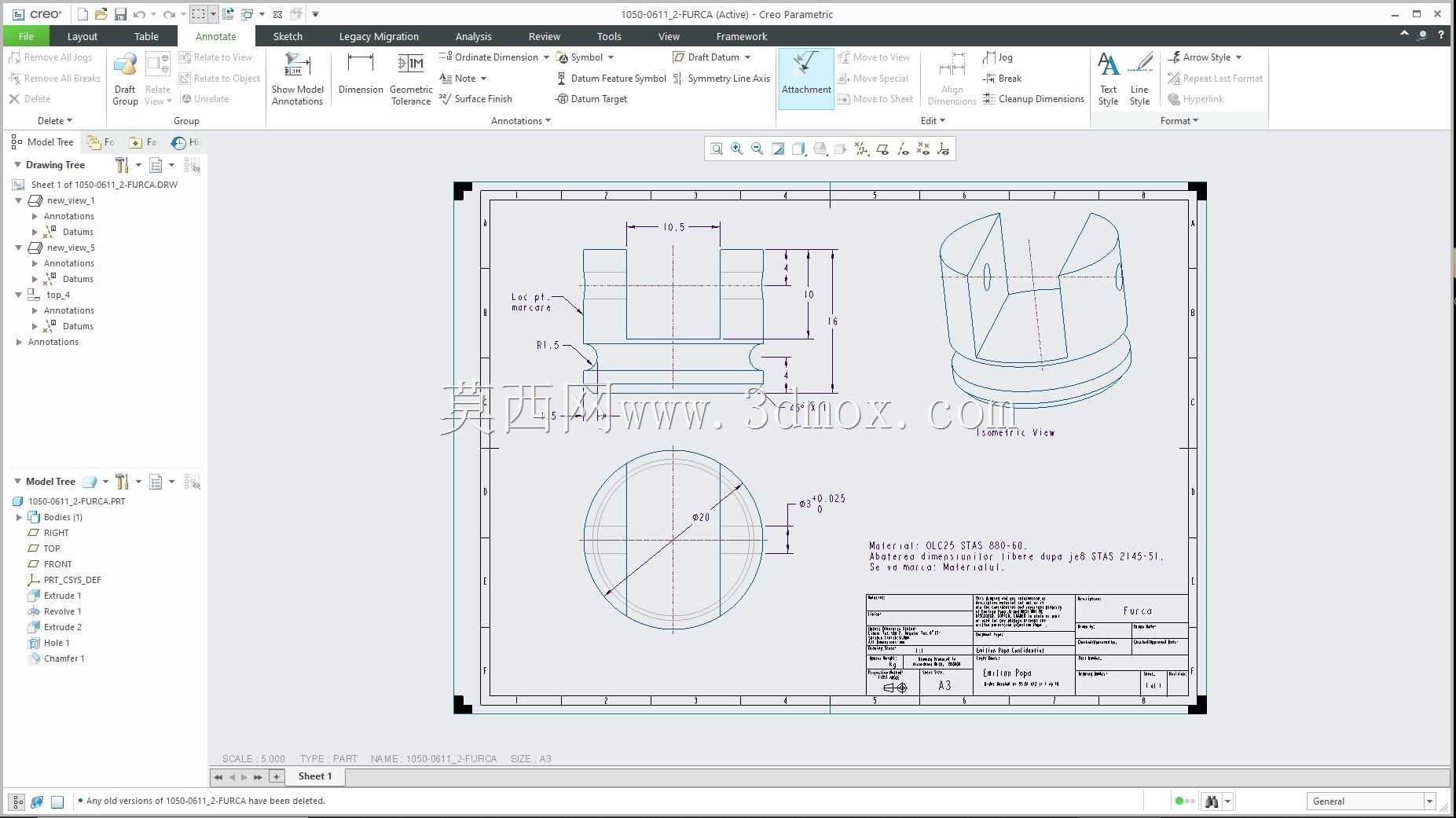This screenshot has width=1456, height=818.
Task: Add a new sheet with plus button
Action: (276, 776)
